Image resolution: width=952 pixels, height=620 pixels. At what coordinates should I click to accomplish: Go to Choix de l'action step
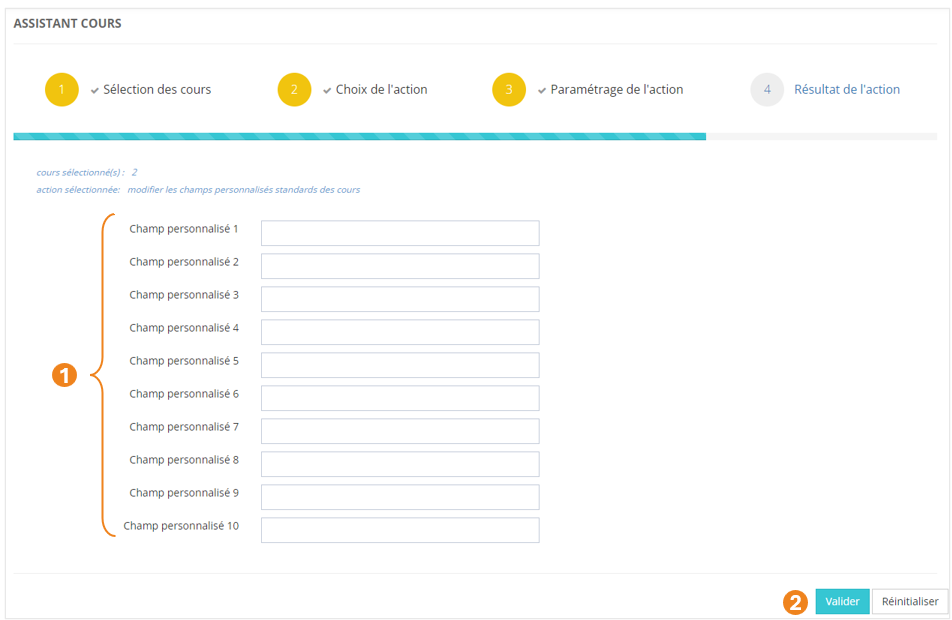point(381,90)
